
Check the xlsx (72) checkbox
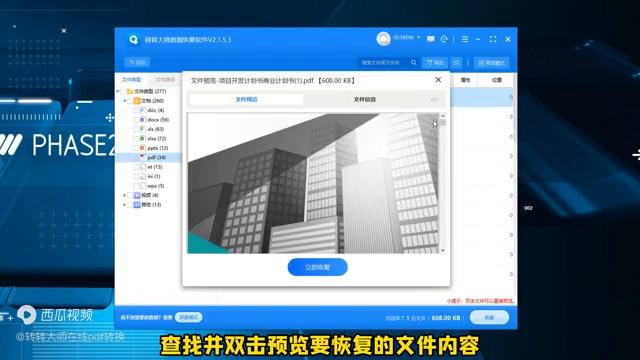click(x=136, y=138)
